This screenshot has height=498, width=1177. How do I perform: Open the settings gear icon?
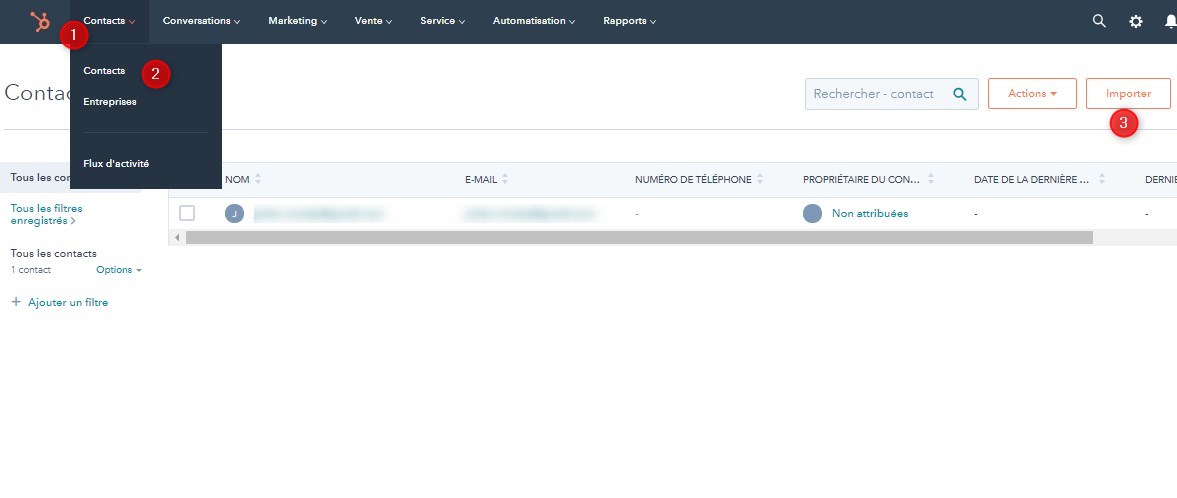(1136, 22)
